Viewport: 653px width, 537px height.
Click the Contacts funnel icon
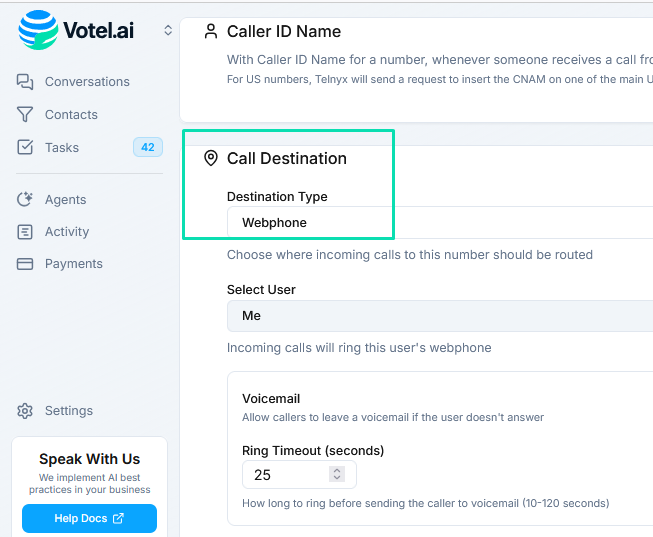pos(25,115)
